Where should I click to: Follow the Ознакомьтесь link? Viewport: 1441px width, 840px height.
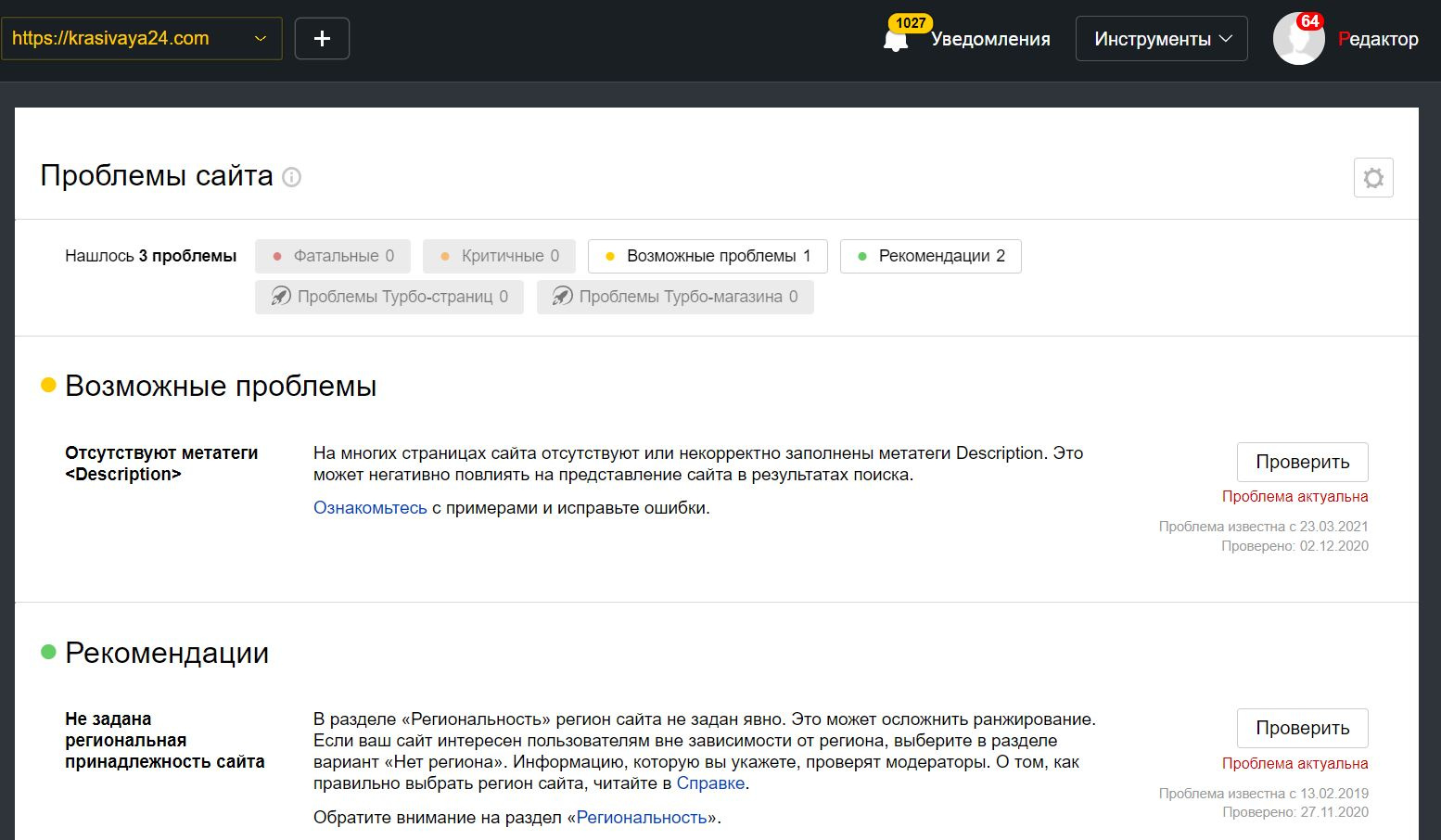[x=370, y=508]
